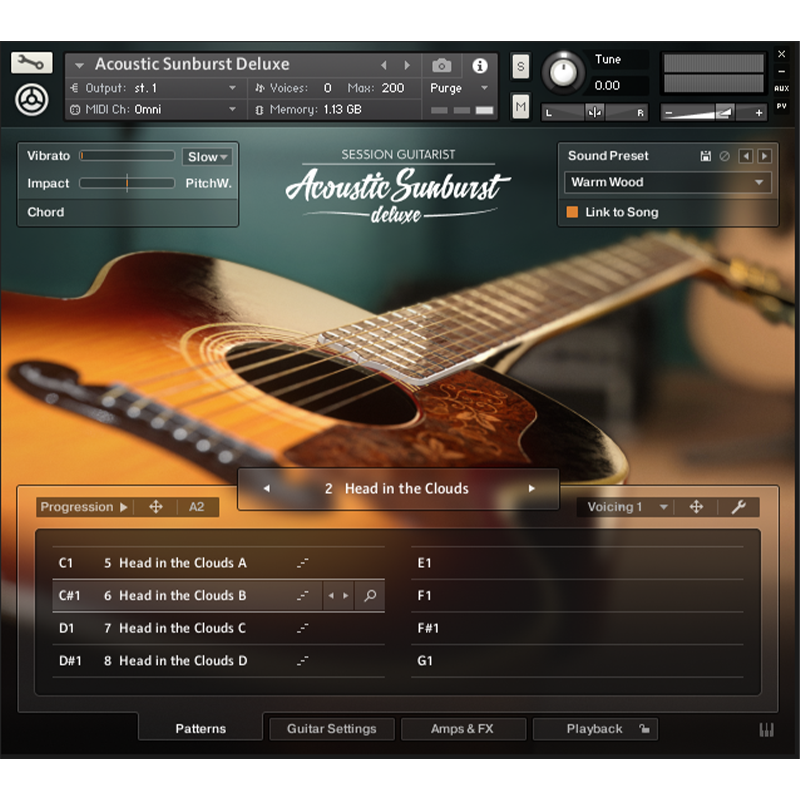Load next instrument arrow in header
This screenshot has width=800, height=800.
point(407,65)
